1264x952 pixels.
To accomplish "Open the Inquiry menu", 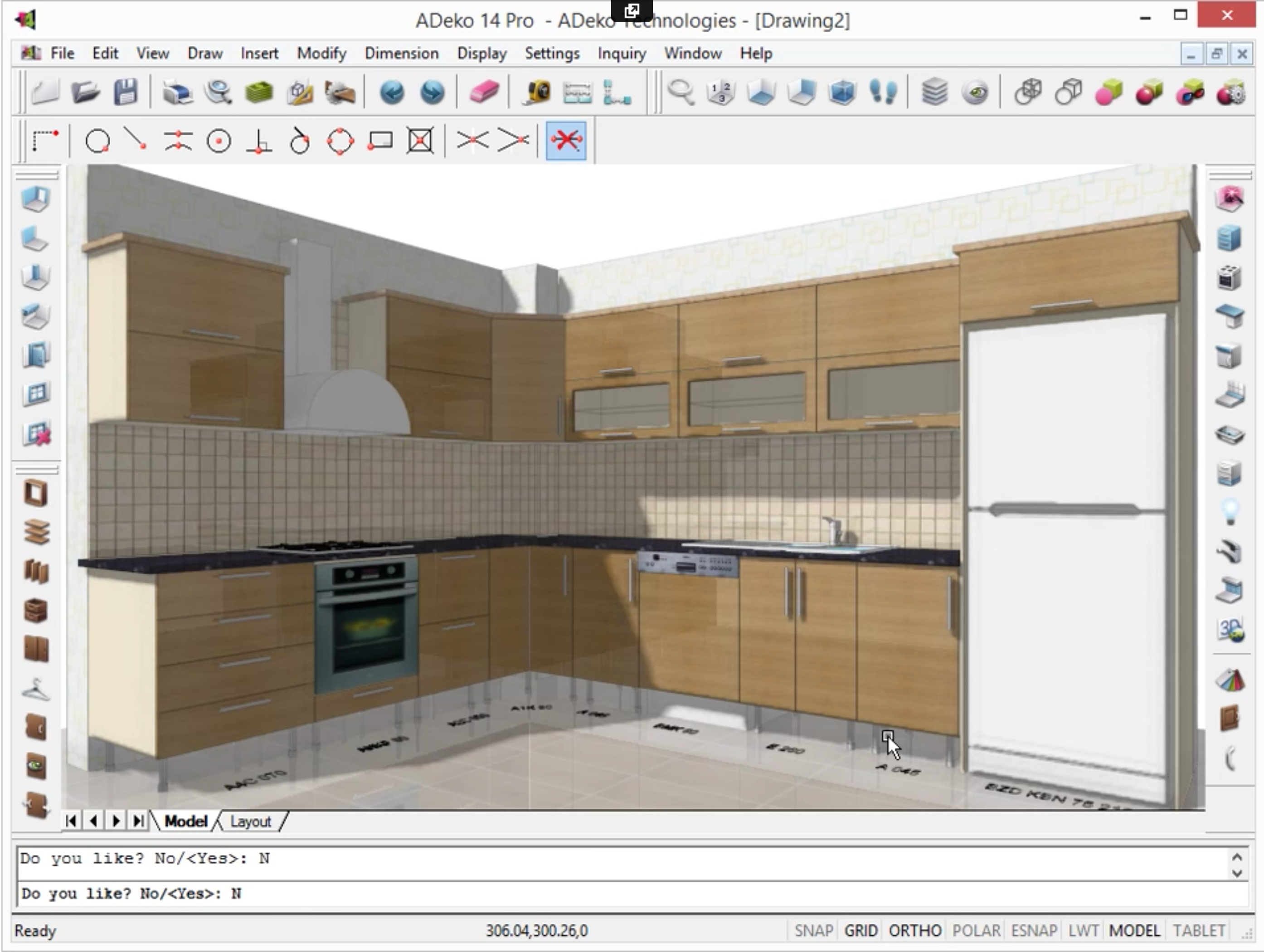I will (x=622, y=53).
